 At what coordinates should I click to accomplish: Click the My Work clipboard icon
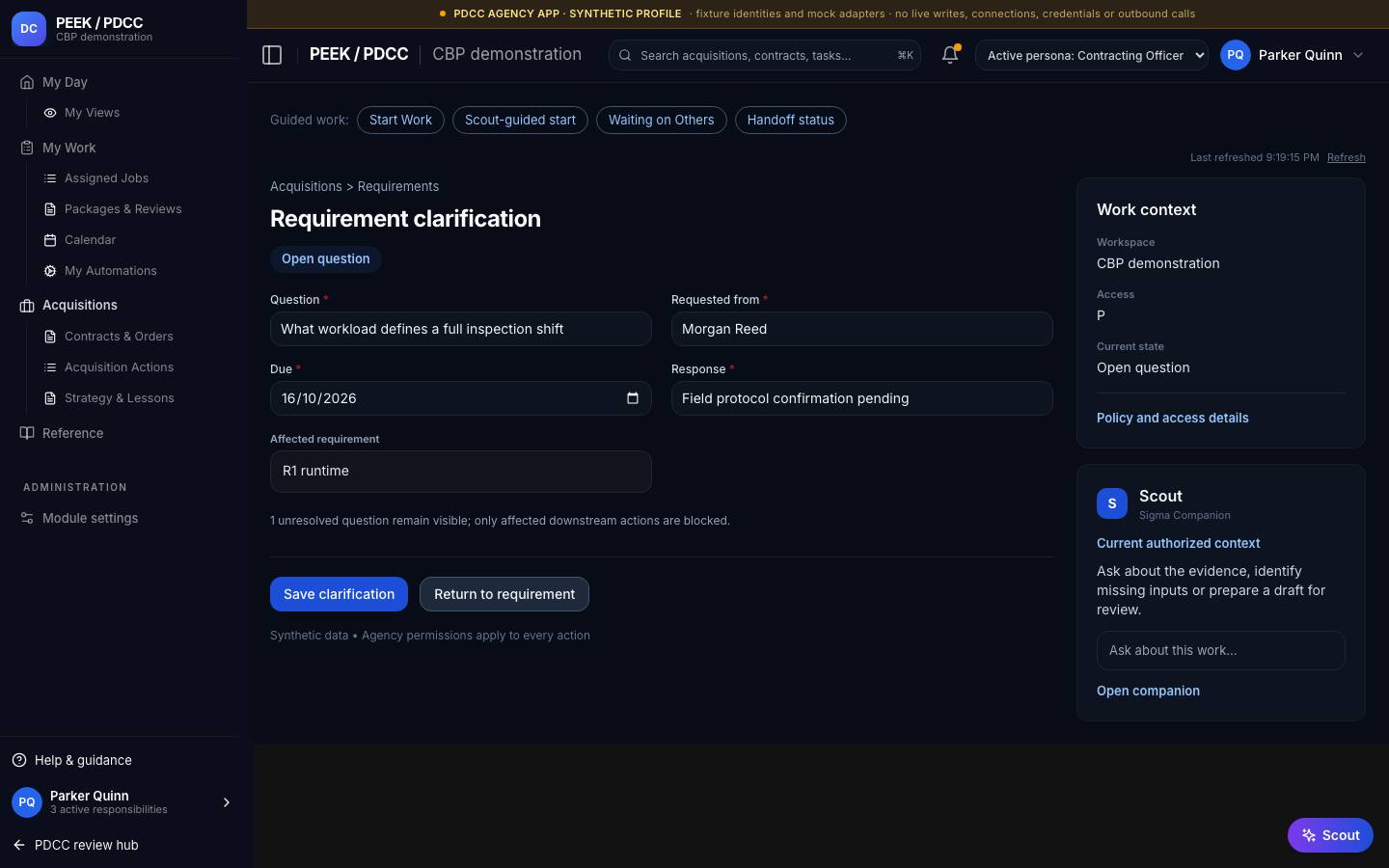(x=27, y=148)
